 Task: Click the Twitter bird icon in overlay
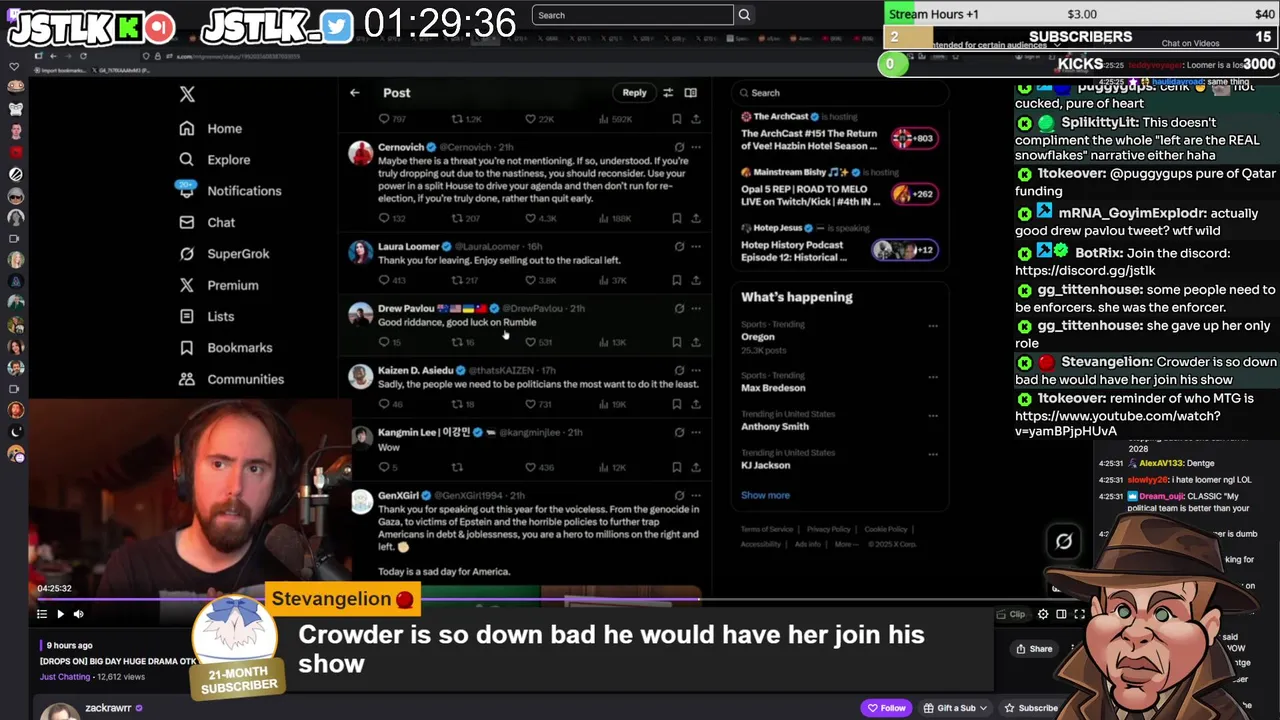337,28
